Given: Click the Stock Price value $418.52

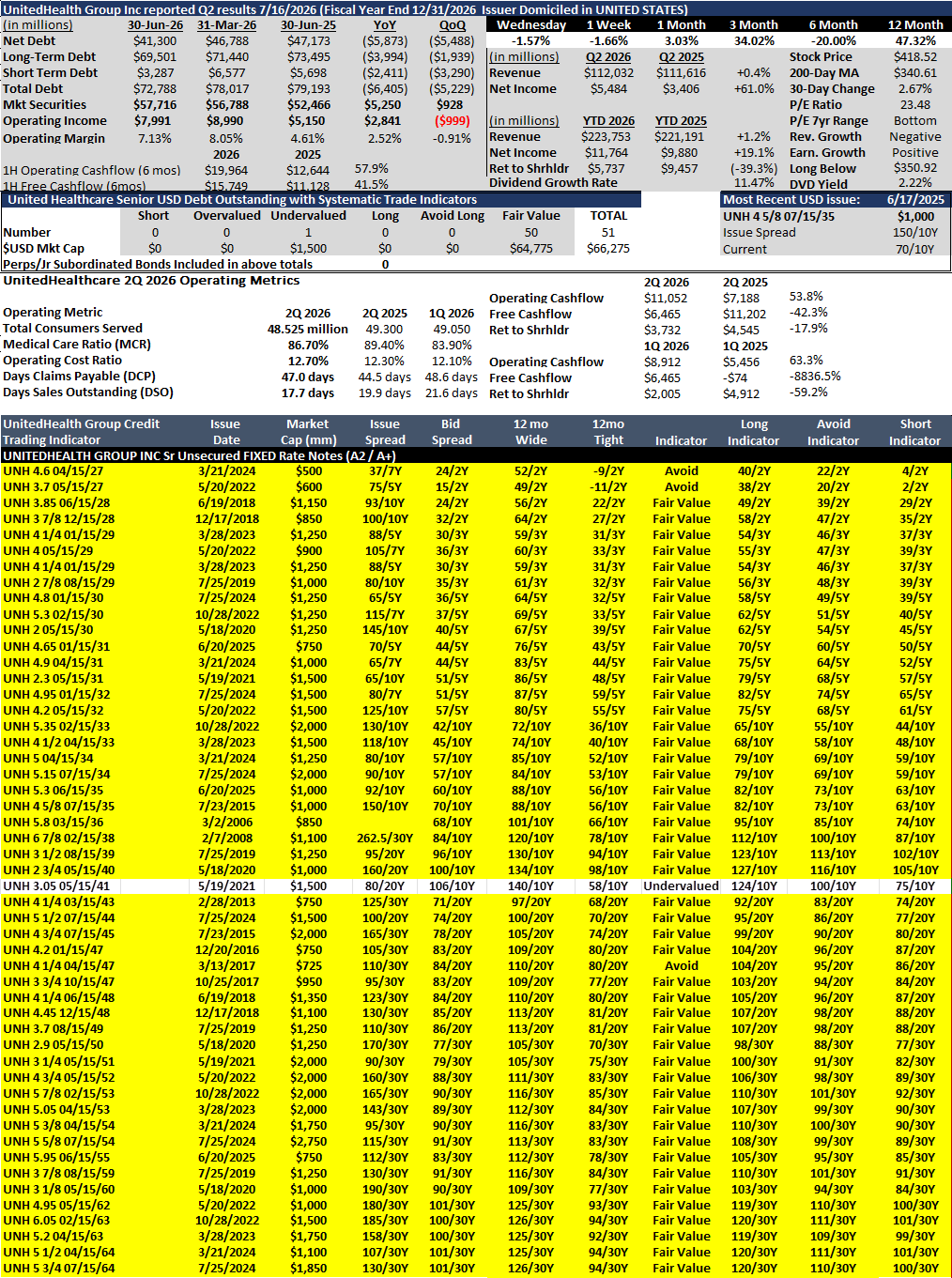Looking at the screenshot, I should pos(914,56).
